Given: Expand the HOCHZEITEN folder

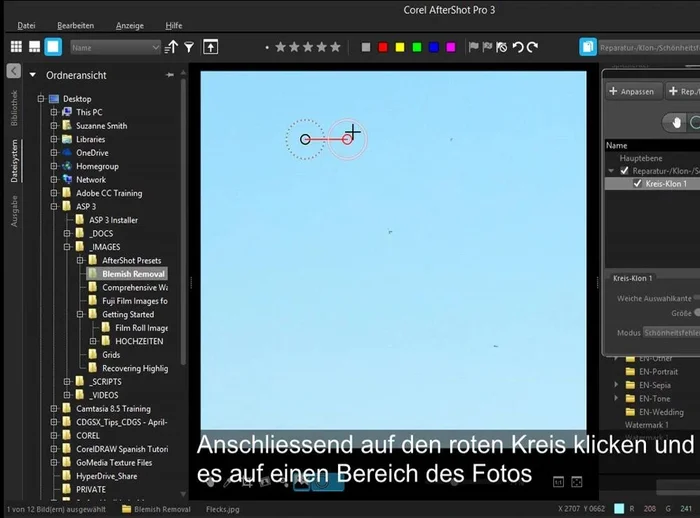Looking at the screenshot, I should click(x=93, y=341).
